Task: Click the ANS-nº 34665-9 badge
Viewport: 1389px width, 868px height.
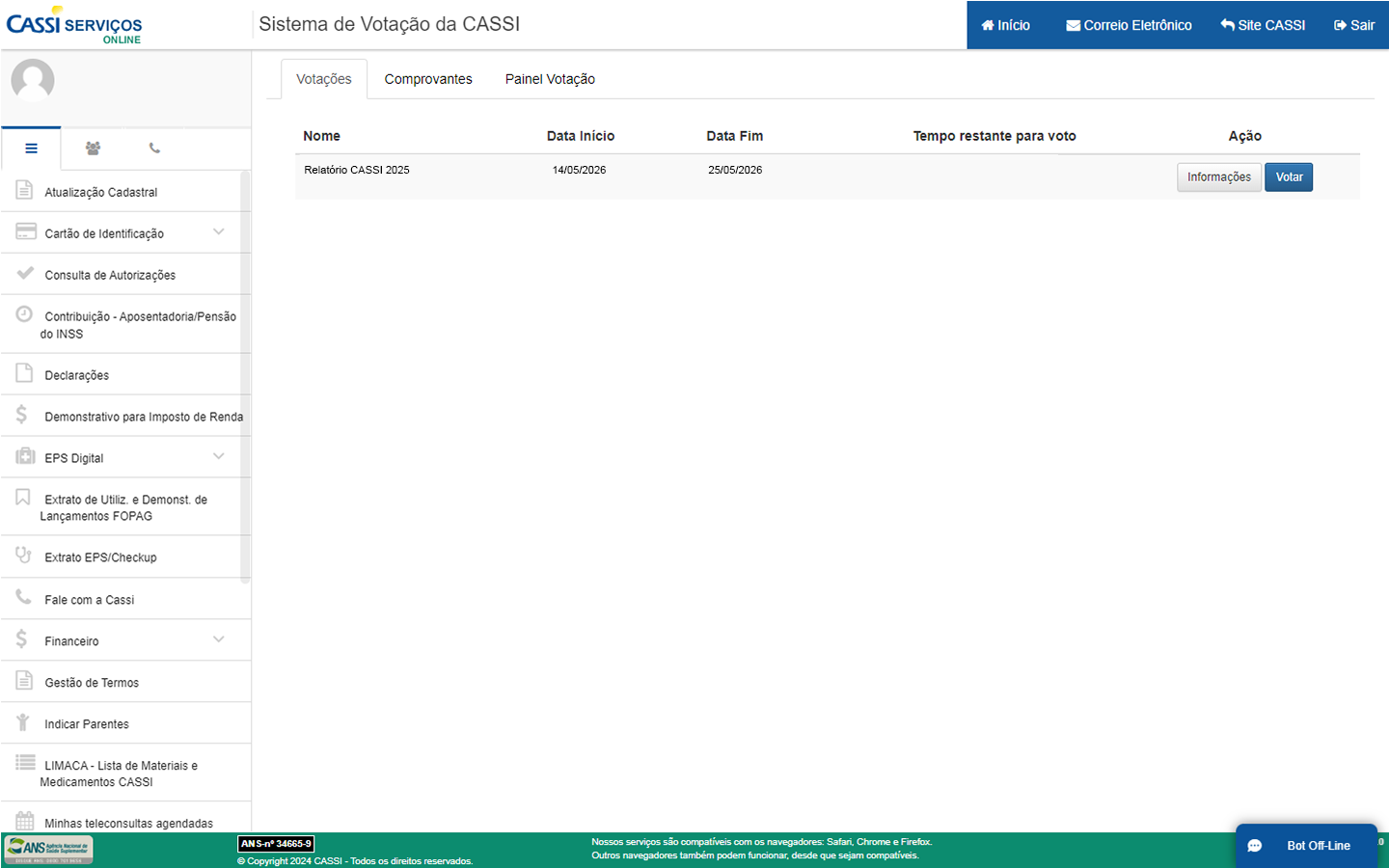Action: click(x=276, y=844)
